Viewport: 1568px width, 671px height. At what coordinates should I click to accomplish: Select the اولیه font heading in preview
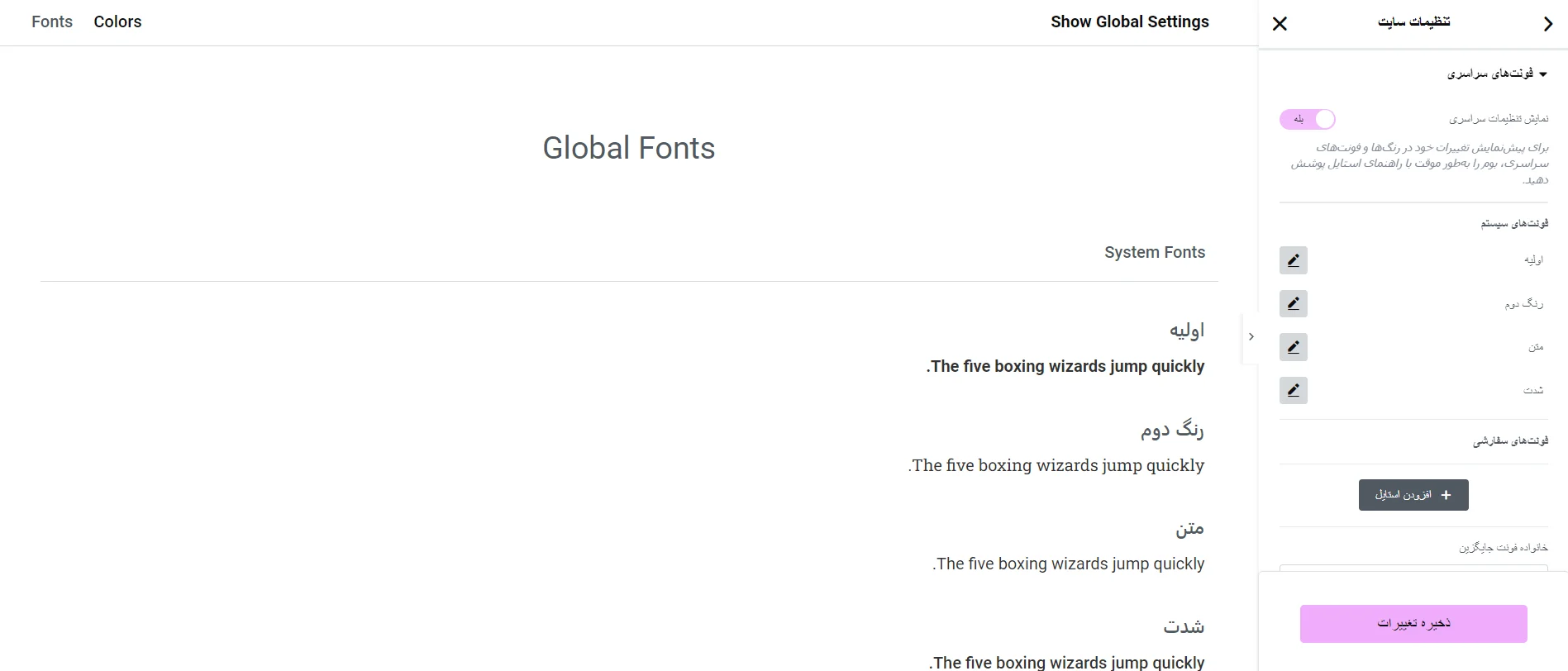pyautogui.click(x=1187, y=331)
